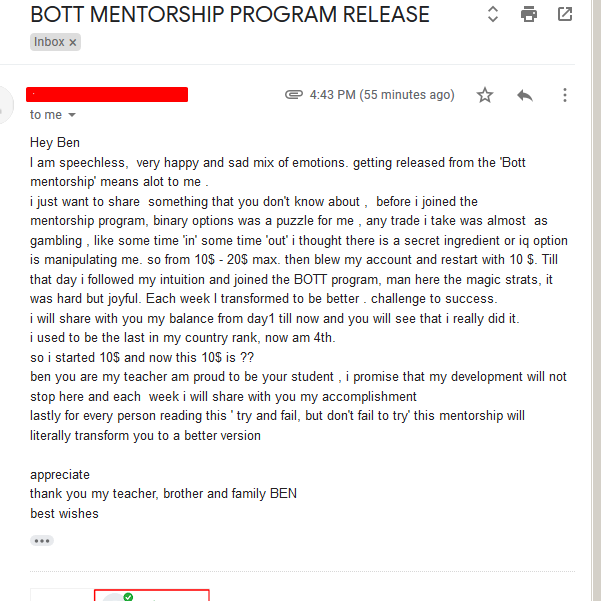This screenshot has width=601, height=601.
Task: Show trimmed content ellipsis button
Action: coord(42,541)
